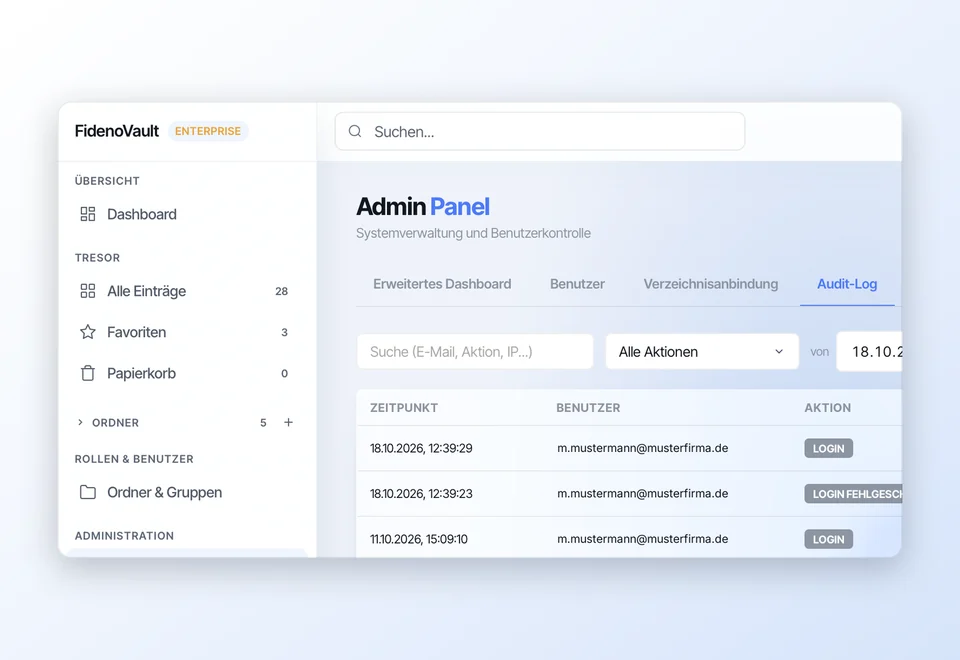Screen dimensions: 960x660
Task: Switch to the Erweitertes Dashboard tab
Action: click(x=442, y=284)
